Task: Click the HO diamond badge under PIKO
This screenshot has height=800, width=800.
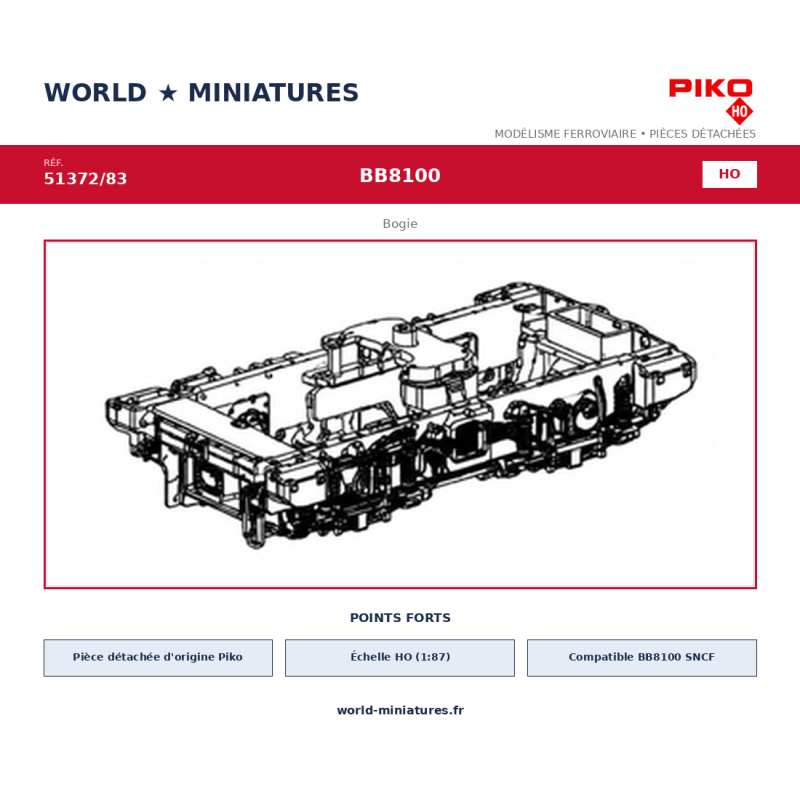Action: tap(739, 112)
